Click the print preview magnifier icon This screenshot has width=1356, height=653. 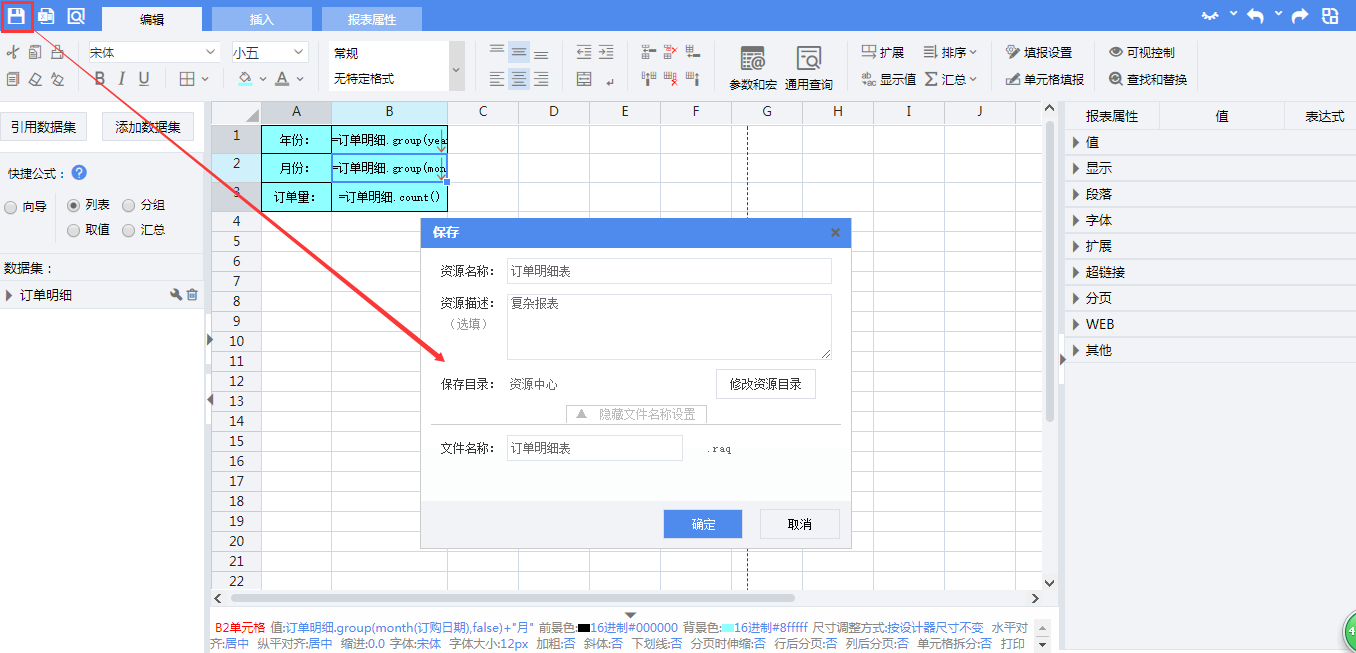76,16
